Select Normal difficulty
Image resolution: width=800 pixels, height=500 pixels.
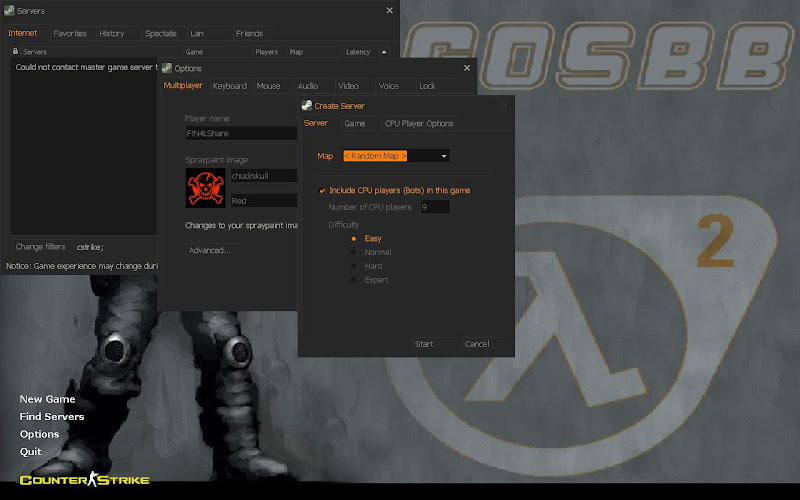[x=354, y=253]
